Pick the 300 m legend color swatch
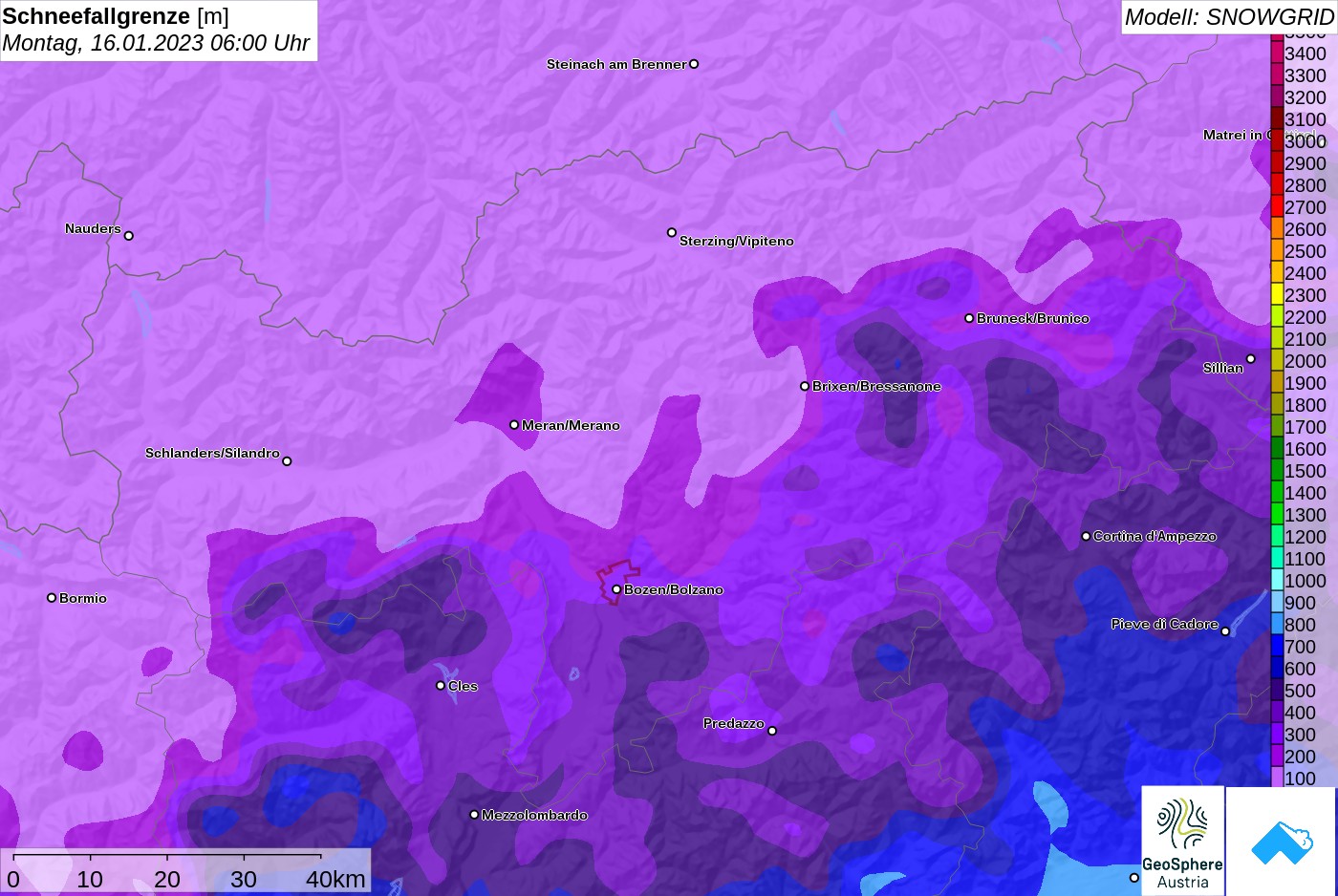This screenshot has width=1338, height=896. tap(1277, 735)
